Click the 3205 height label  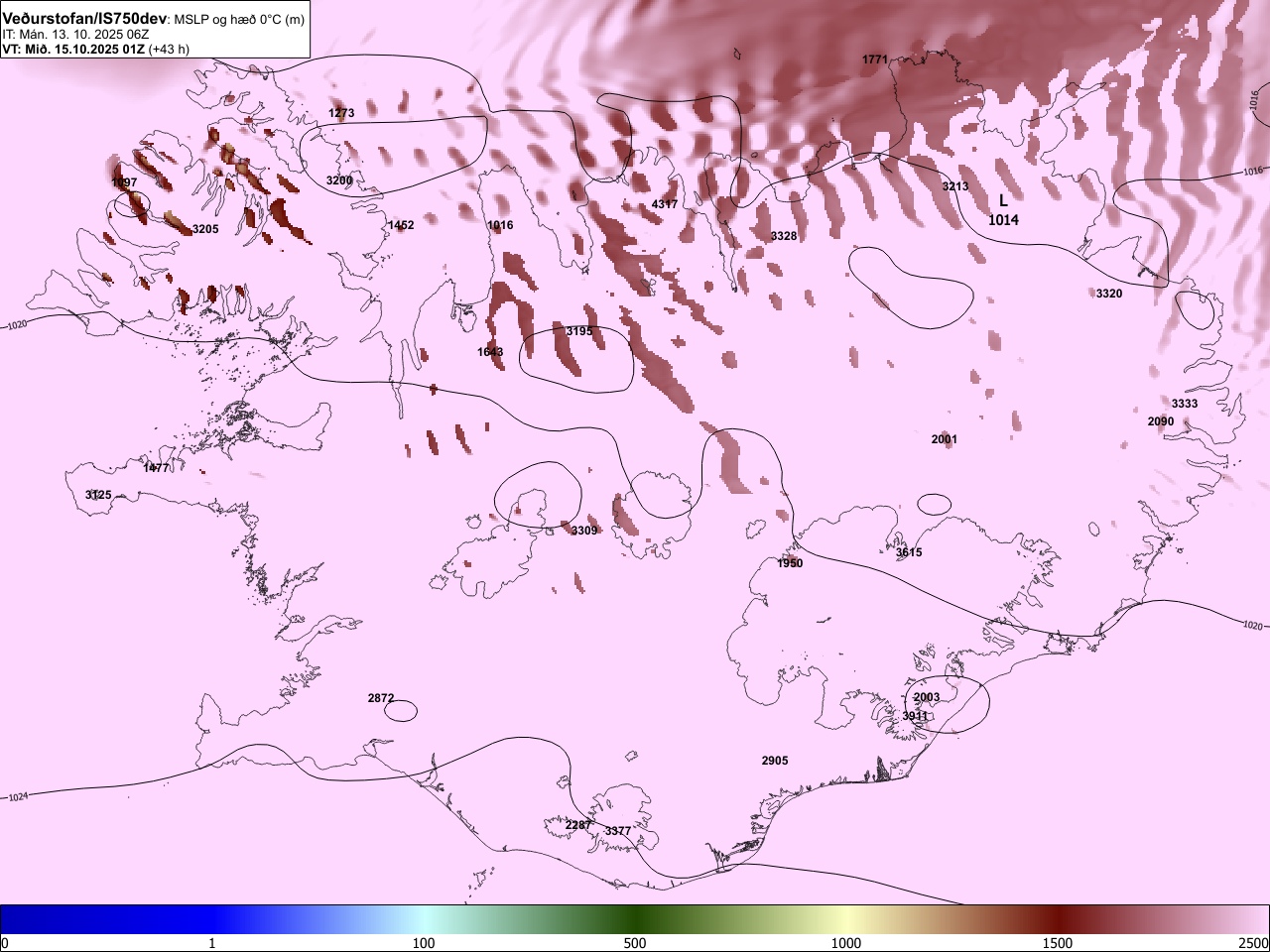click(205, 229)
